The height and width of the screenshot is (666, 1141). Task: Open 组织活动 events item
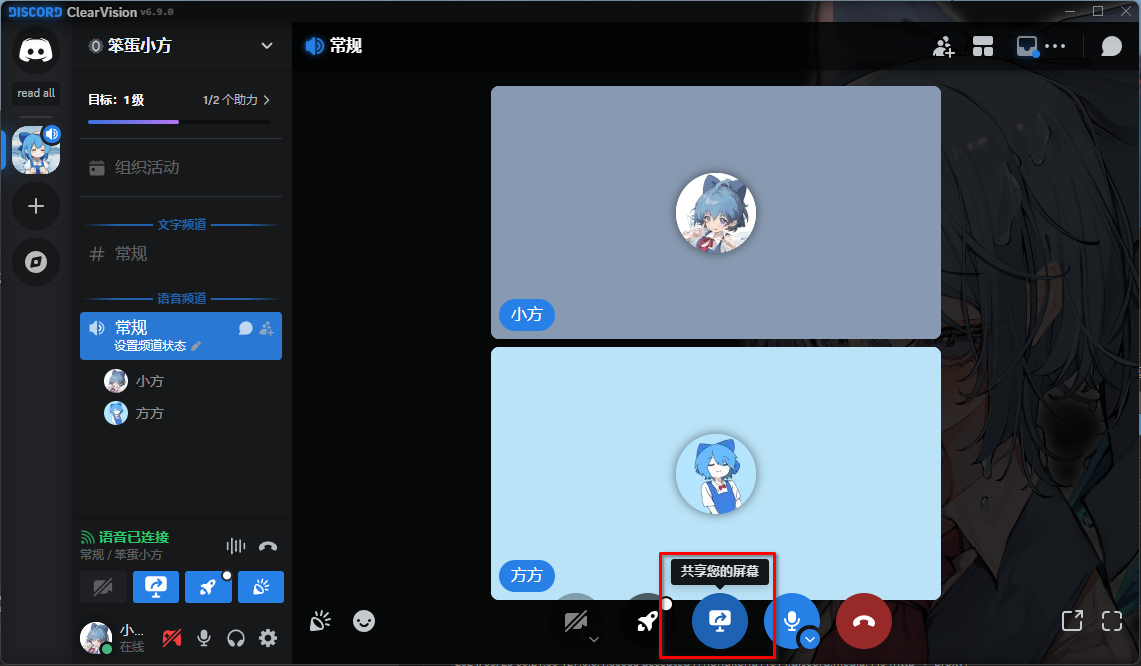click(x=147, y=167)
